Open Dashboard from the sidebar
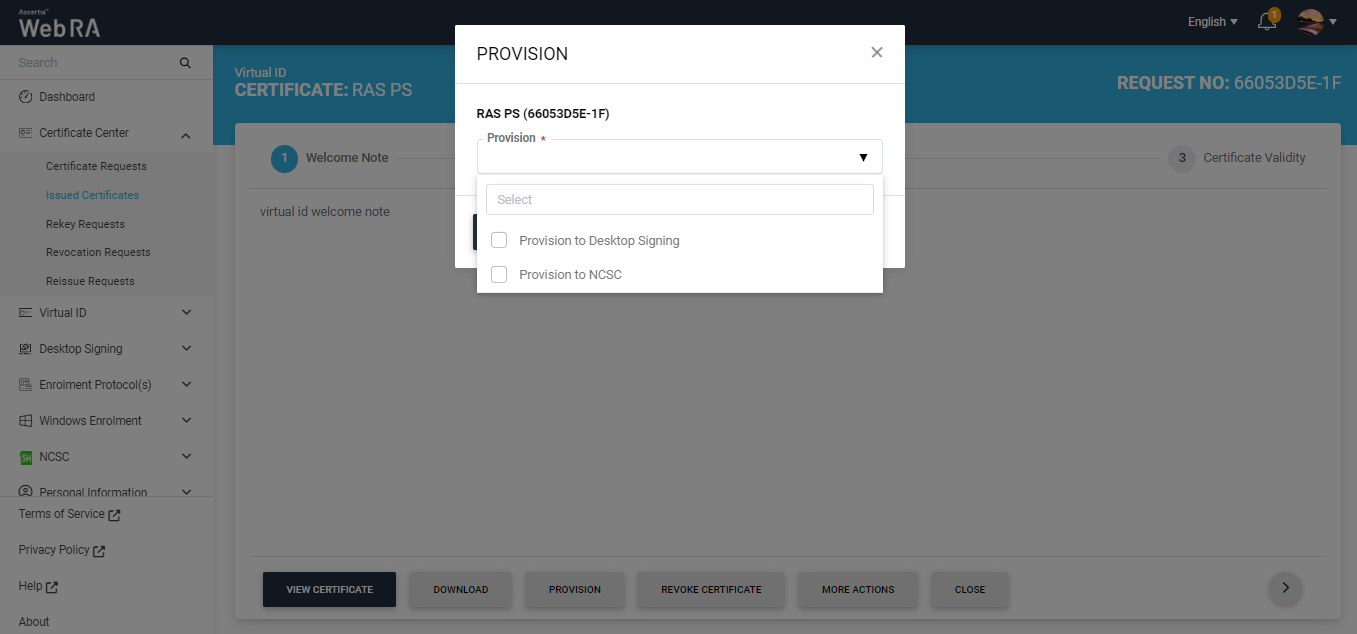This screenshot has width=1357, height=634. (67, 97)
